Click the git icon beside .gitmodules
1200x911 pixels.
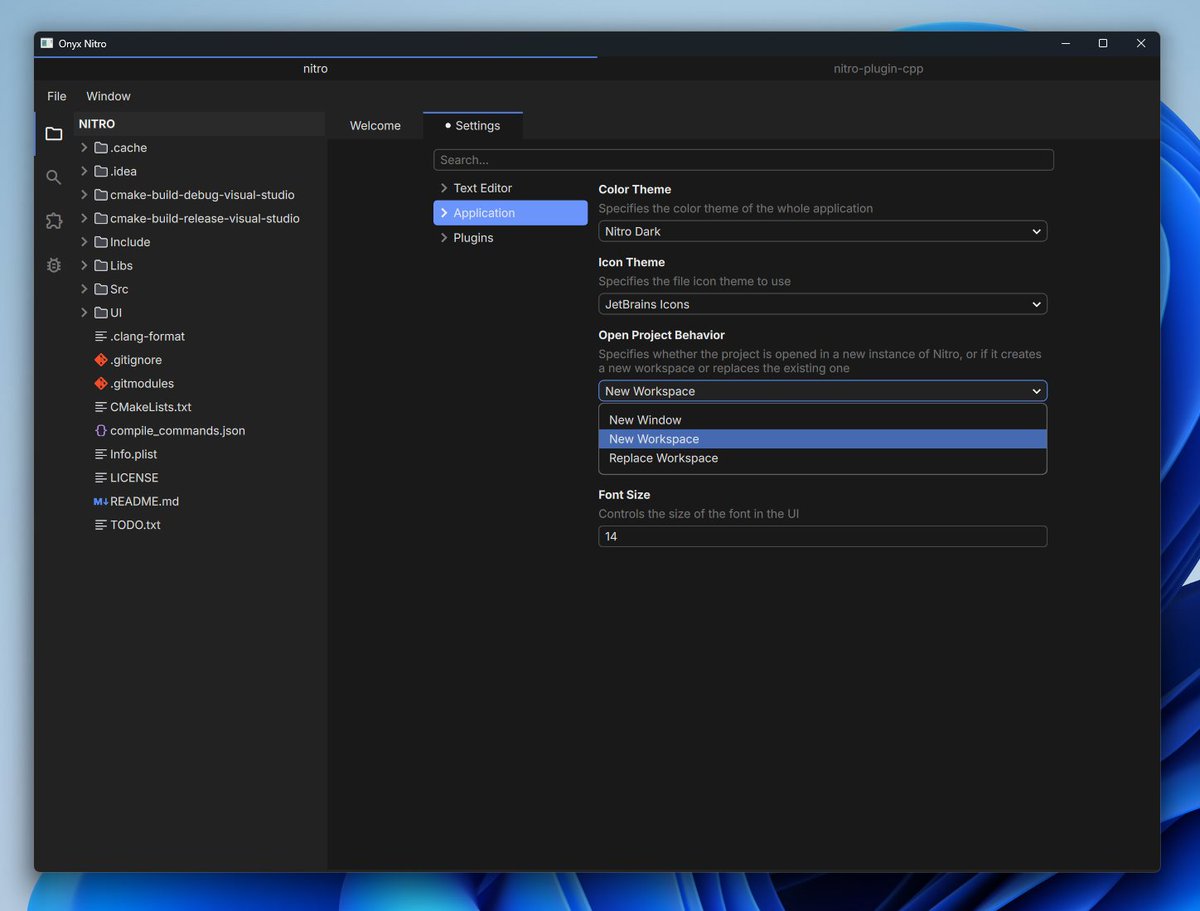[100, 384]
